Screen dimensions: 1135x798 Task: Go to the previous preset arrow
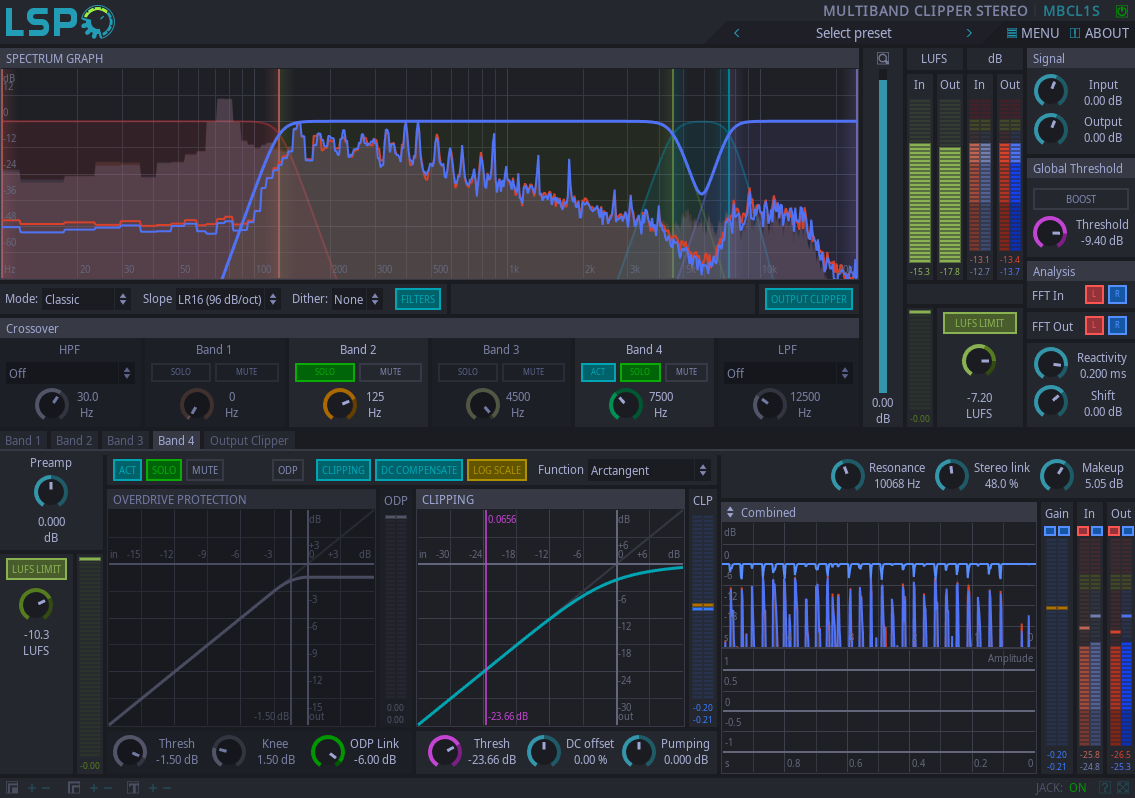pyautogui.click(x=737, y=33)
